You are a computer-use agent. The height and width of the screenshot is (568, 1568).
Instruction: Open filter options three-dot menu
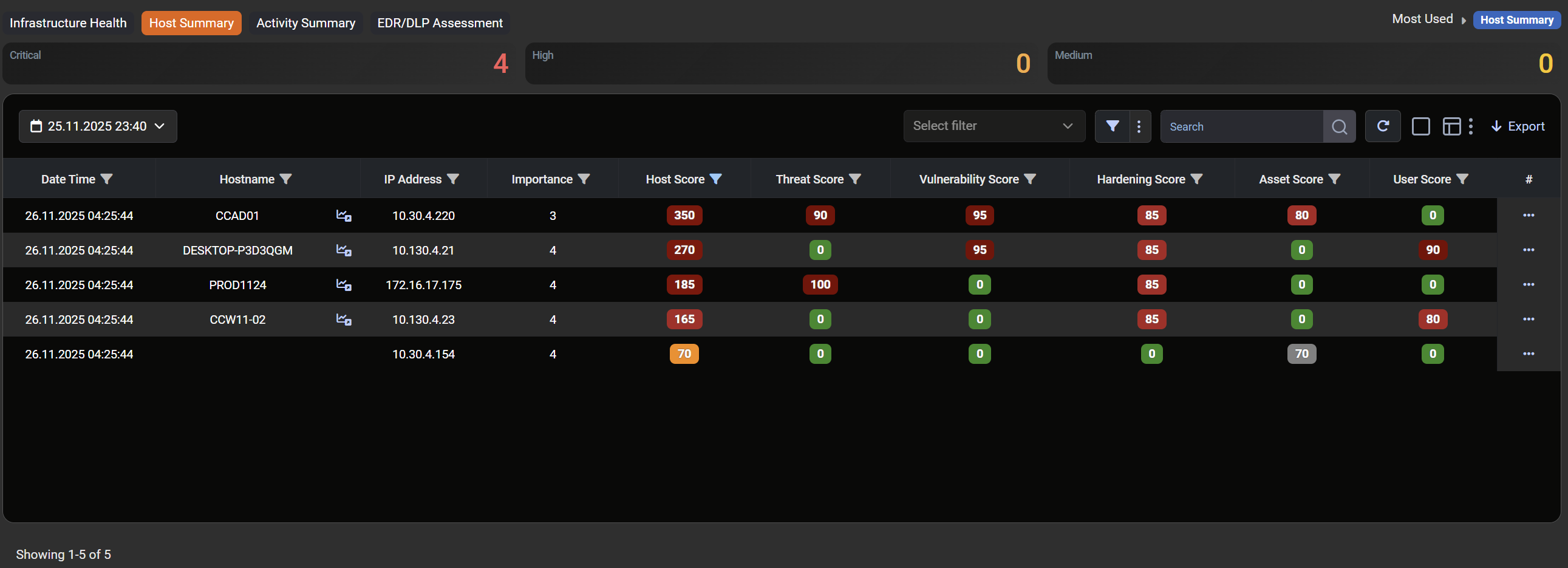pos(1139,126)
